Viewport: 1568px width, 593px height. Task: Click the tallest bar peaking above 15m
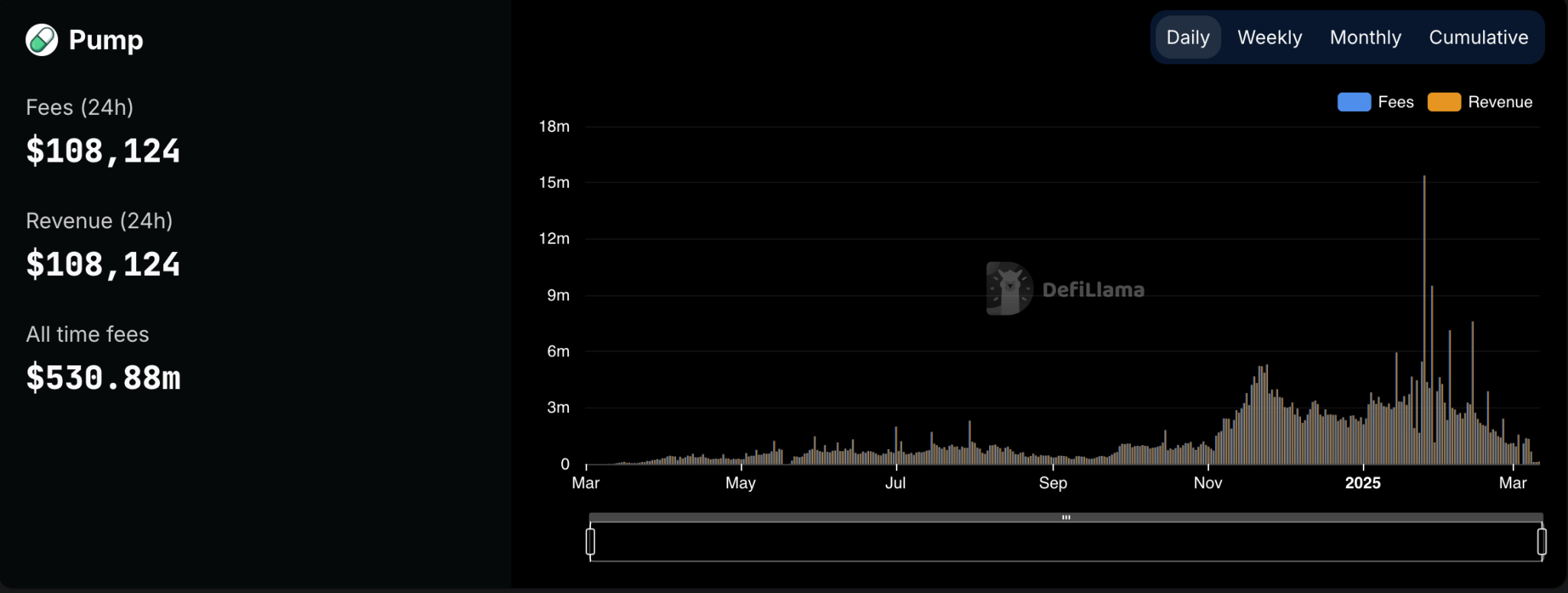pos(1424,320)
